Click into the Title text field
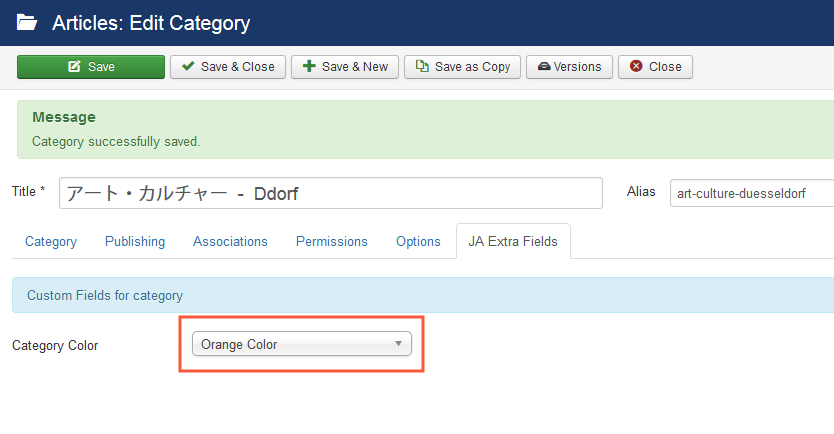Image resolution: width=834 pixels, height=434 pixels. 330,193
